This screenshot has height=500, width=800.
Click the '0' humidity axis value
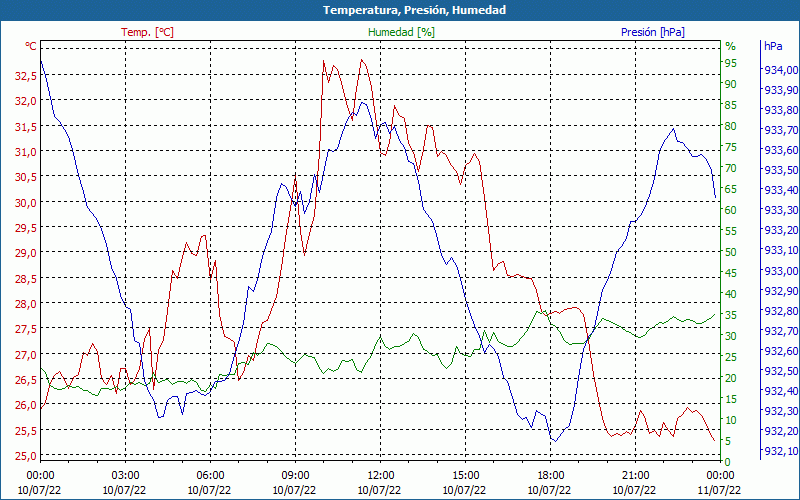point(728,462)
